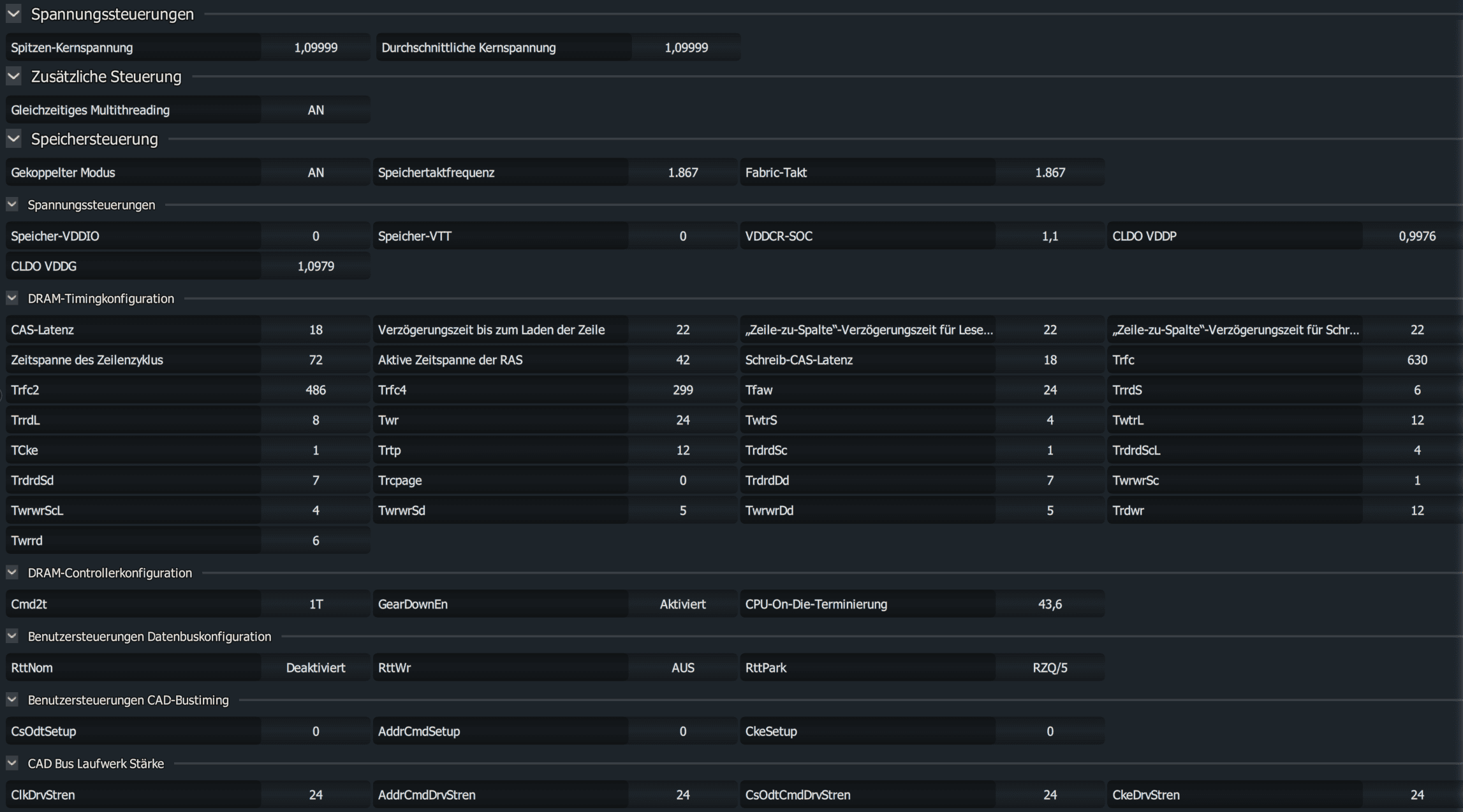Image resolution: width=1463 pixels, height=812 pixels.
Task: Select ClkDrvStren value 24
Action: click(x=316, y=794)
